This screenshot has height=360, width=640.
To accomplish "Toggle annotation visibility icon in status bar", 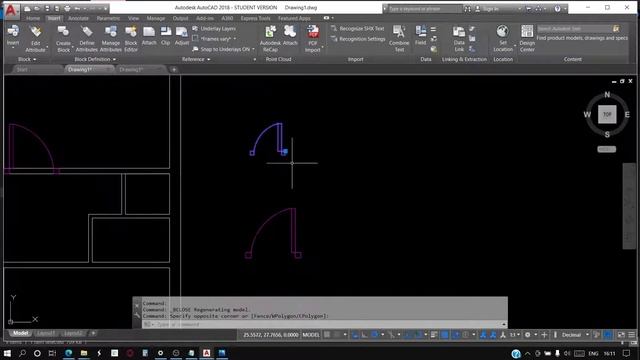I will click(483, 335).
